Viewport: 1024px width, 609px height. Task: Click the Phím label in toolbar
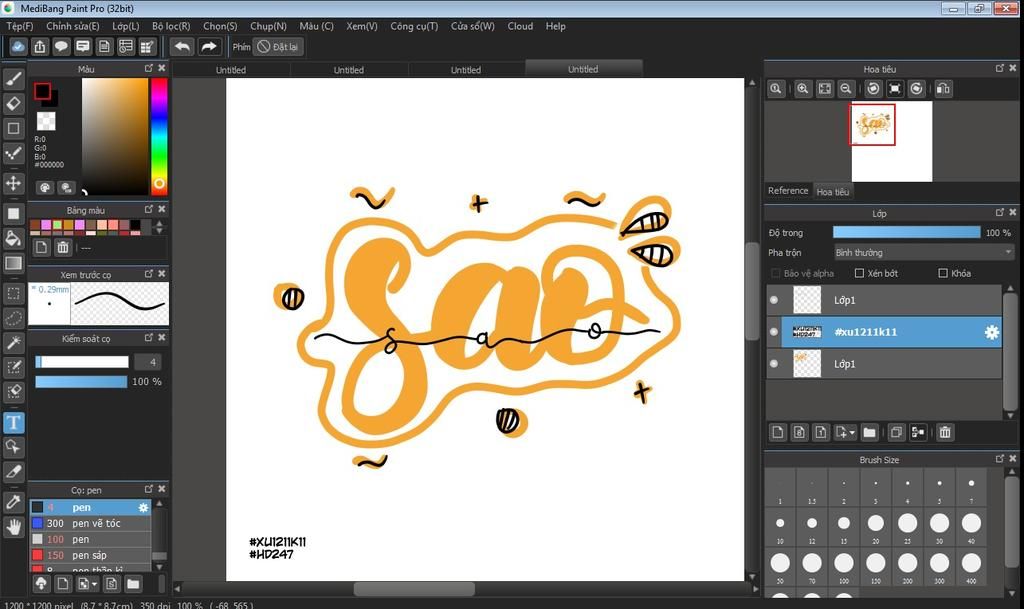pos(241,47)
